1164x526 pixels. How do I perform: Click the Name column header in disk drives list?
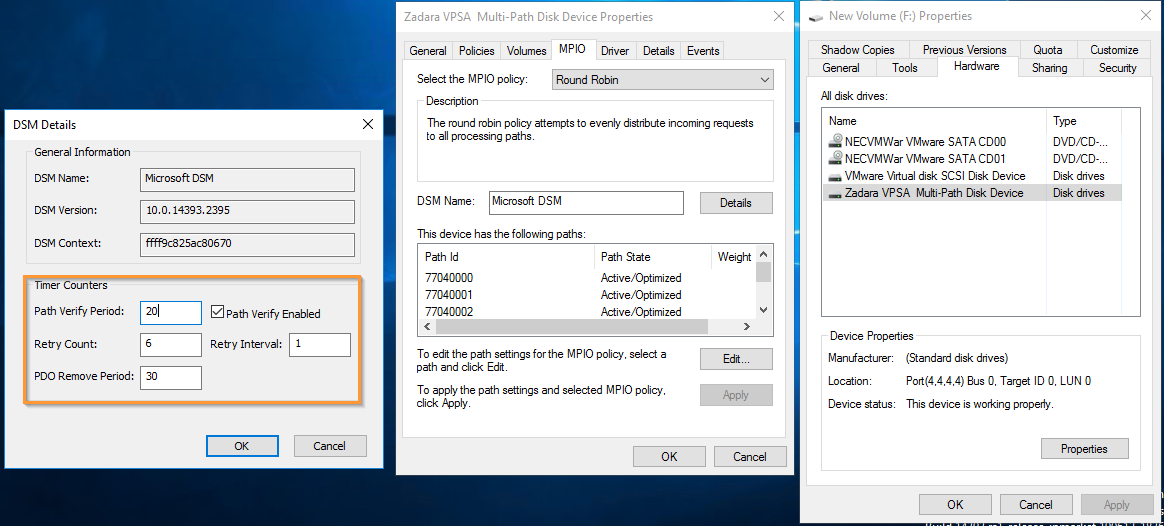(935, 121)
